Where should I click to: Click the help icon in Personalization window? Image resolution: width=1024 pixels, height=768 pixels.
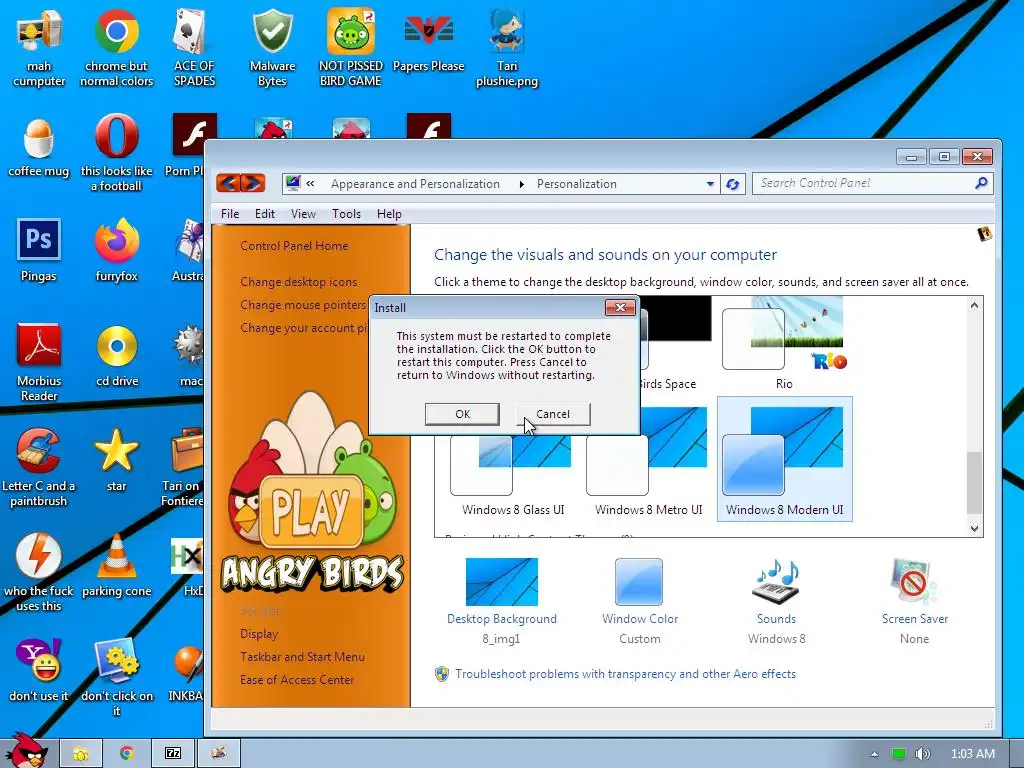(984, 234)
